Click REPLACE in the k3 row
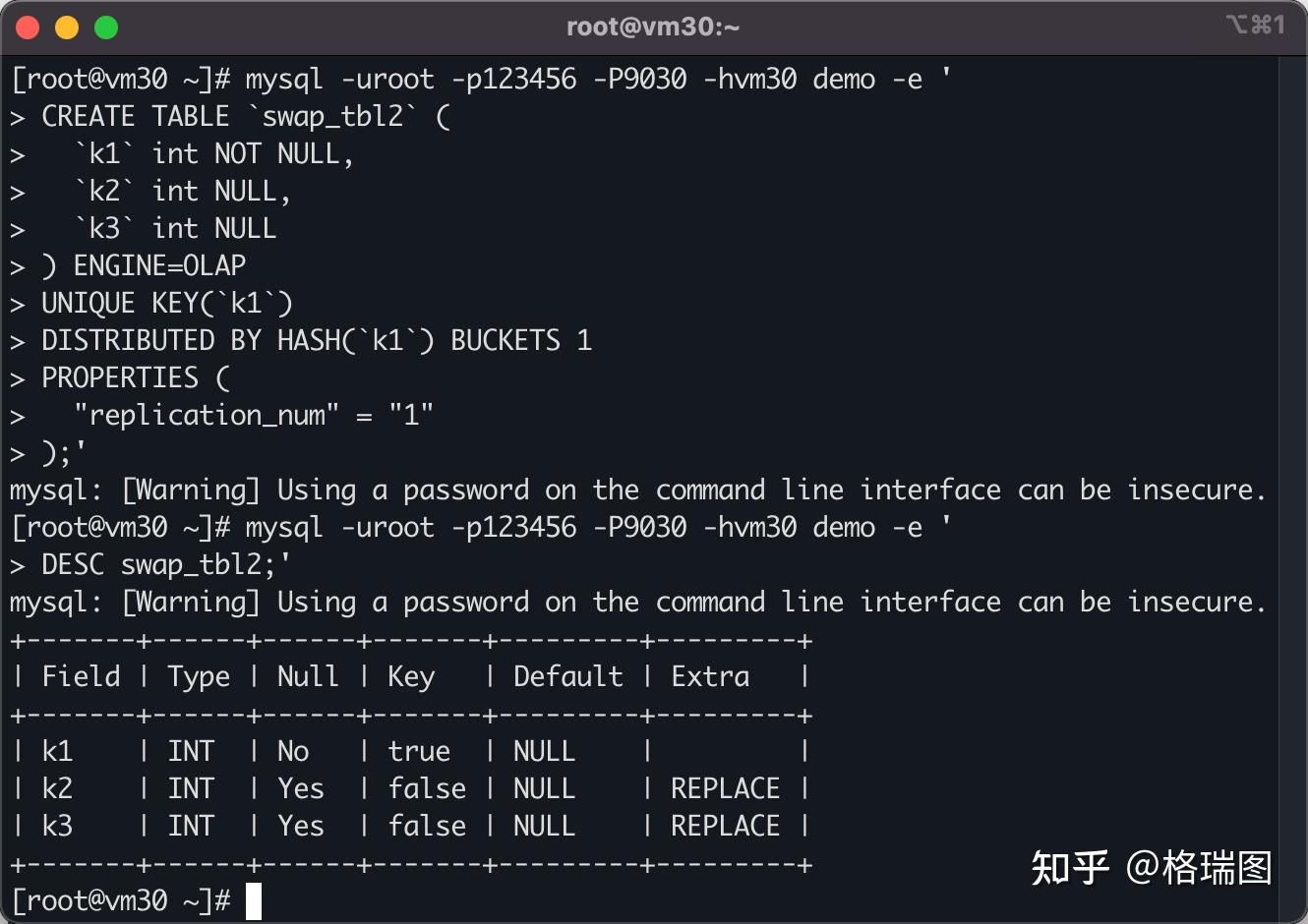This screenshot has width=1308, height=924. tap(725, 827)
